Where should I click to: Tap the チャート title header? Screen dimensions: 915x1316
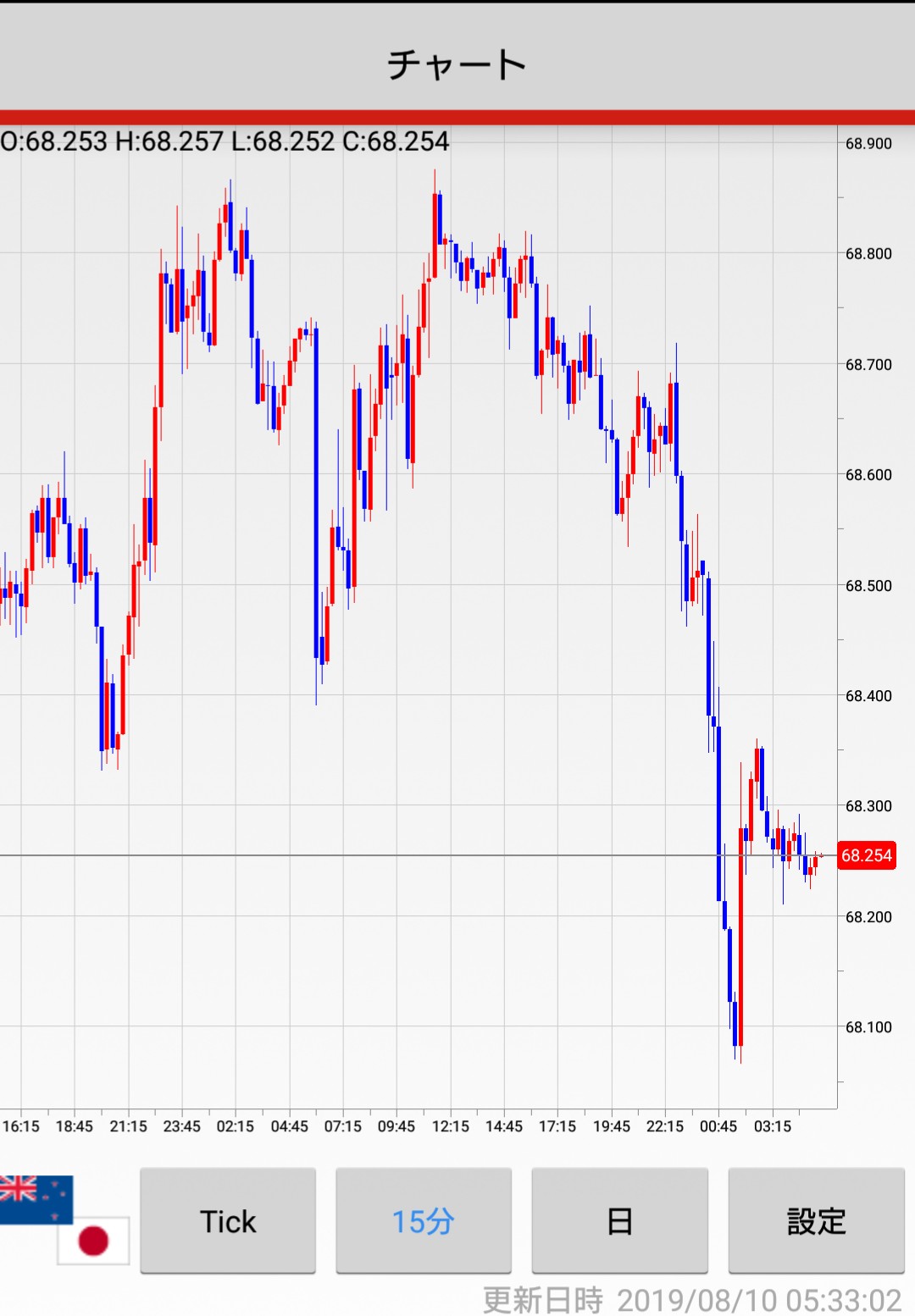click(x=457, y=64)
